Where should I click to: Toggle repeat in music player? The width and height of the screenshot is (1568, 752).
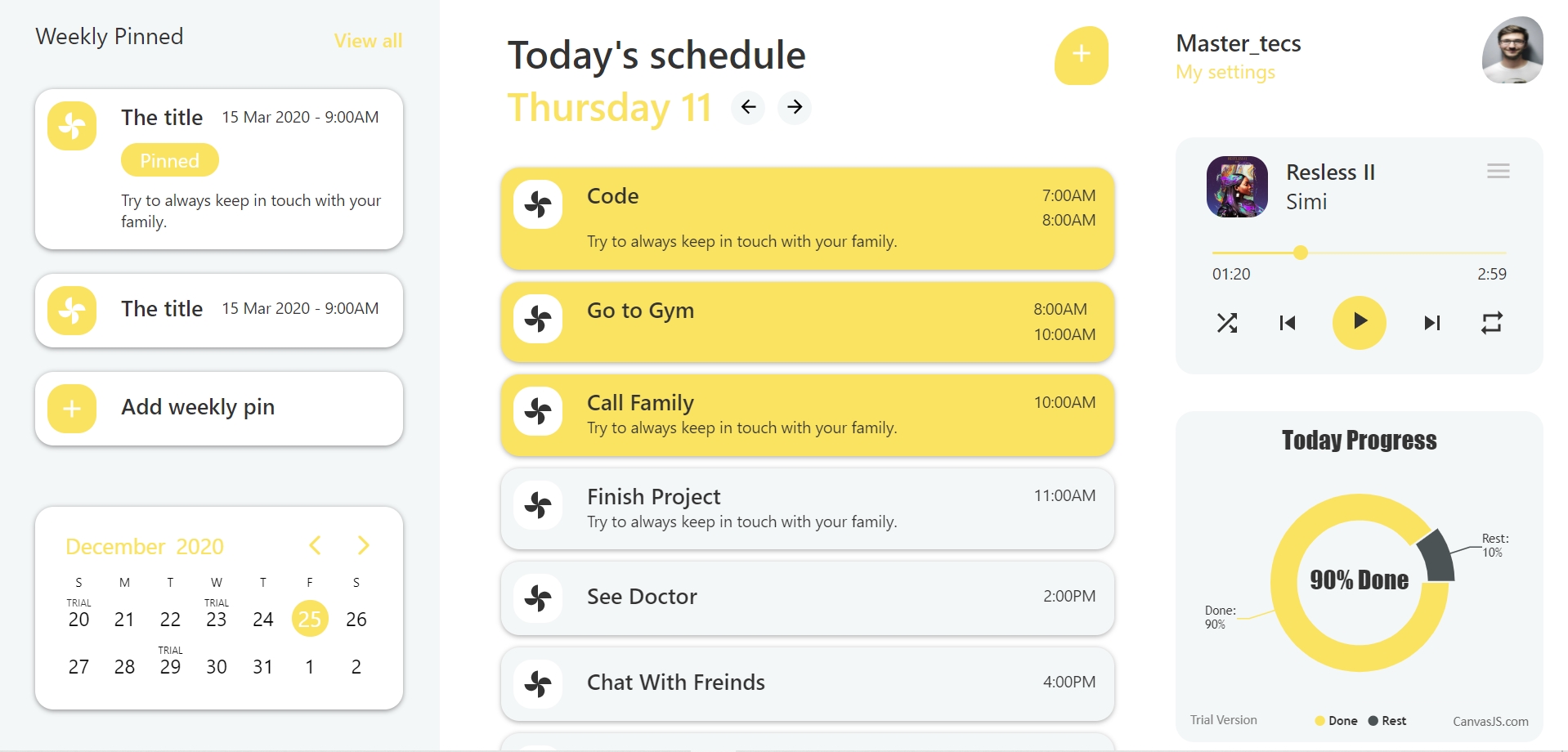click(x=1491, y=323)
